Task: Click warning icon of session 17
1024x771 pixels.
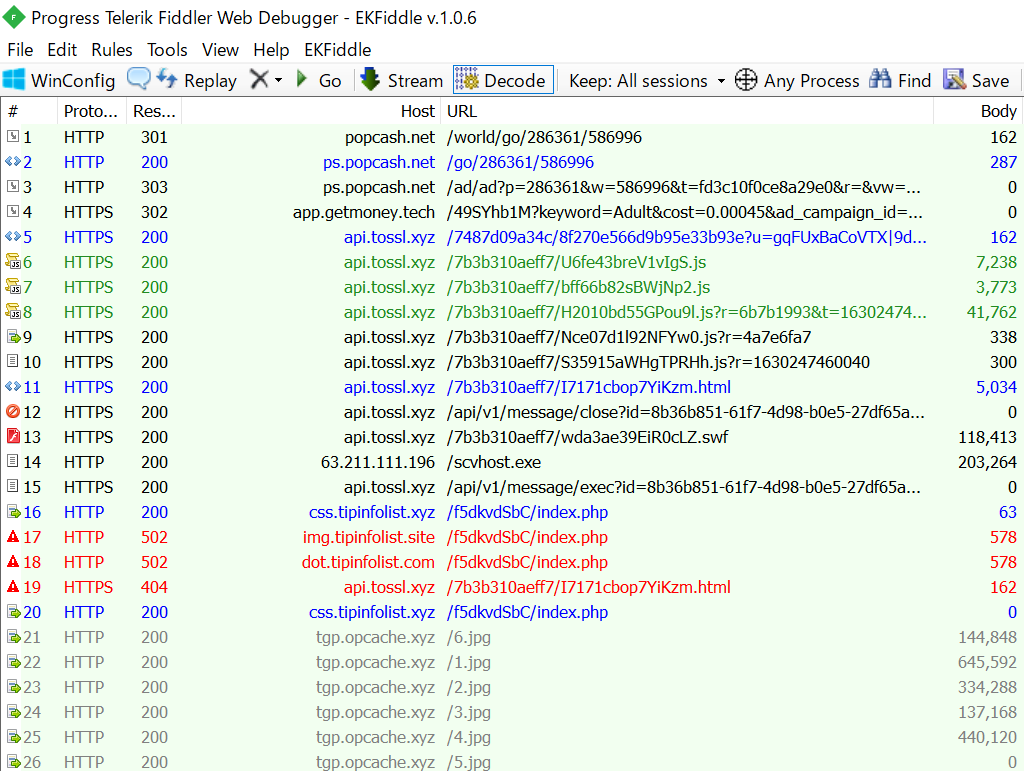Action: [x=13, y=537]
